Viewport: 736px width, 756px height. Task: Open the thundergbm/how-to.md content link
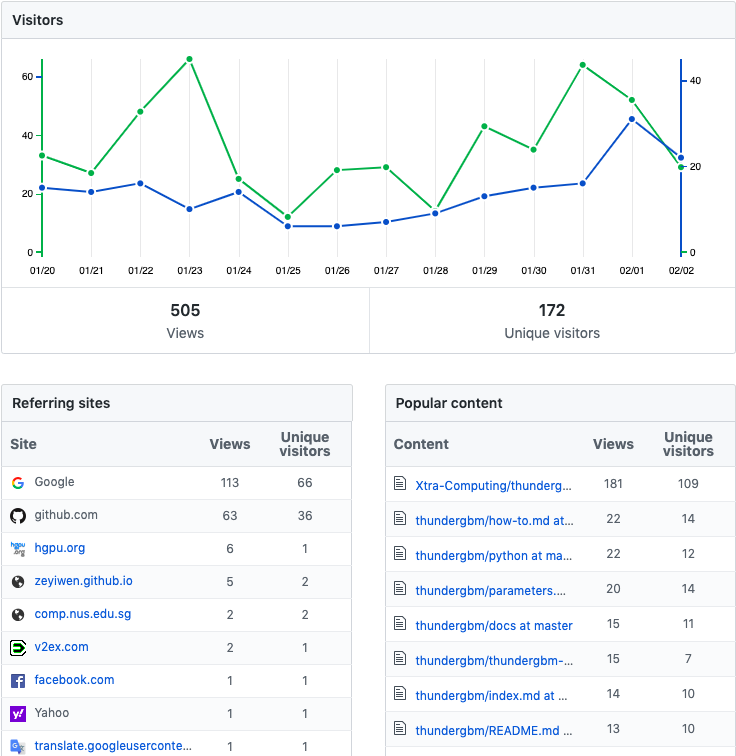pyautogui.click(x=495, y=521)
